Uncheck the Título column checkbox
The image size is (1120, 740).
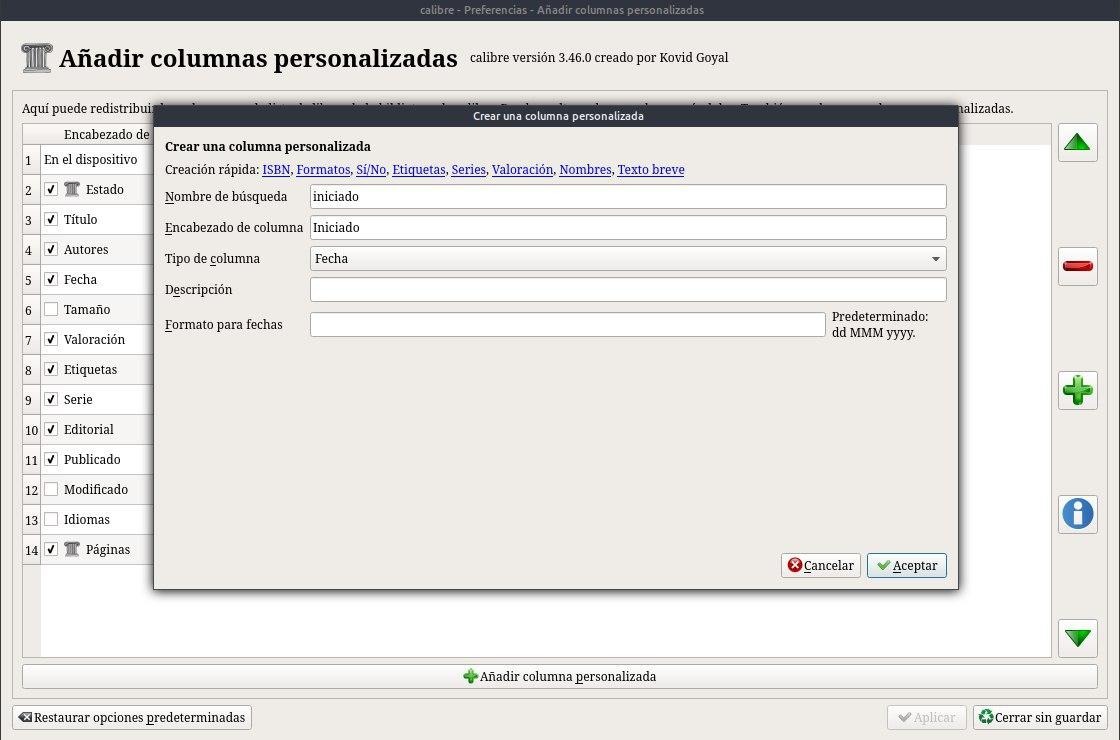pos(51,219)
